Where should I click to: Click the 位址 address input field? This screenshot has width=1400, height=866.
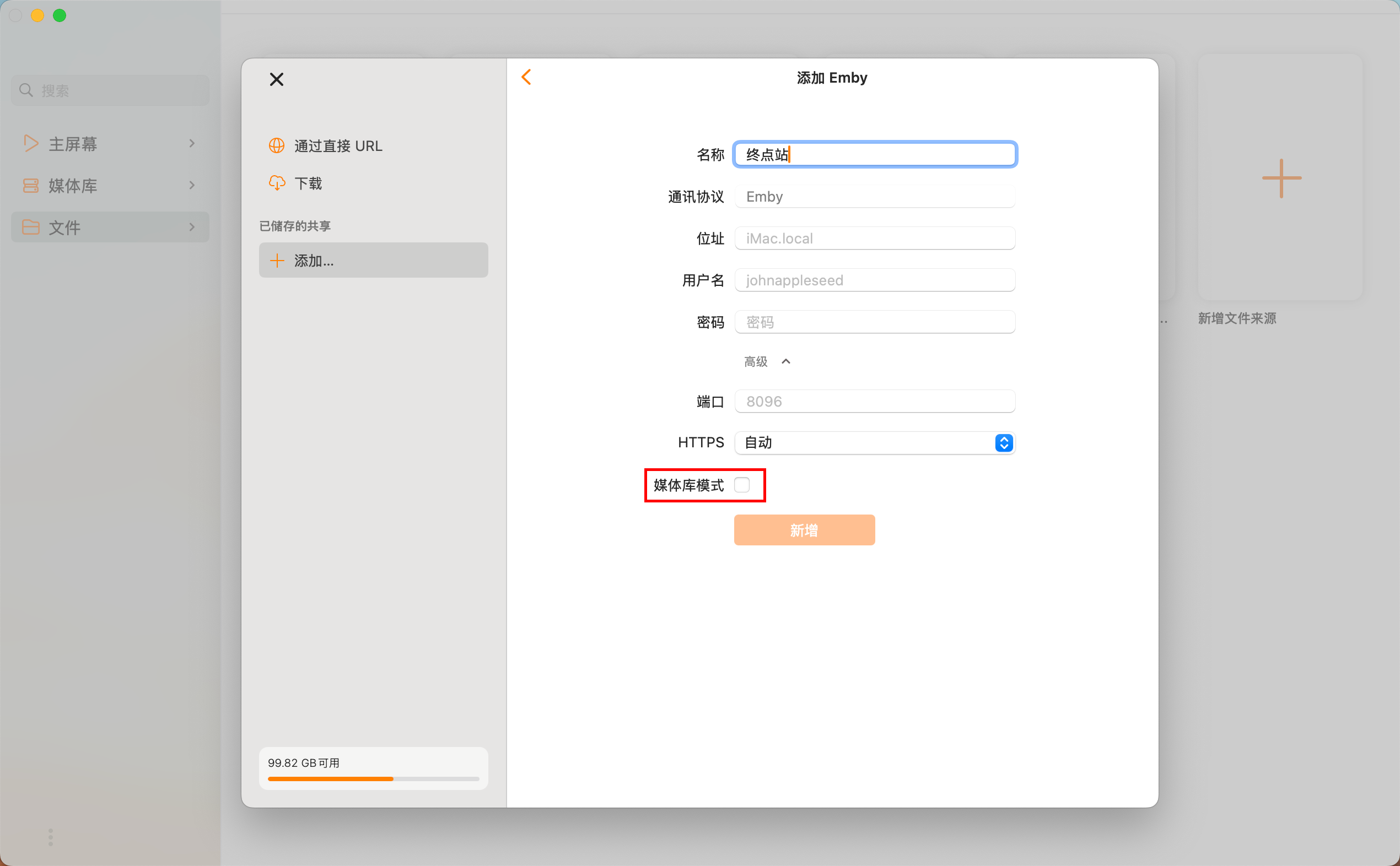tap(874, 239)
